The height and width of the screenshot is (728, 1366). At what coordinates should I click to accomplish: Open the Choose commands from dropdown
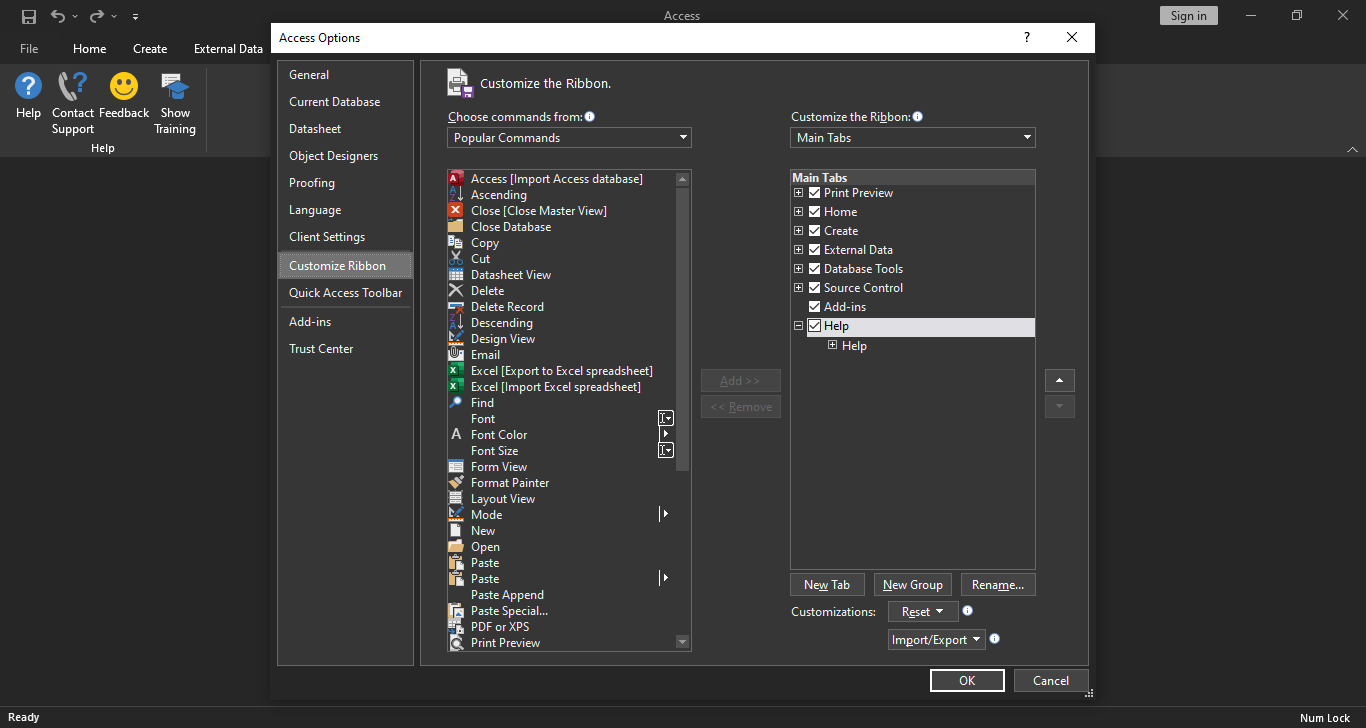point(569,138)
